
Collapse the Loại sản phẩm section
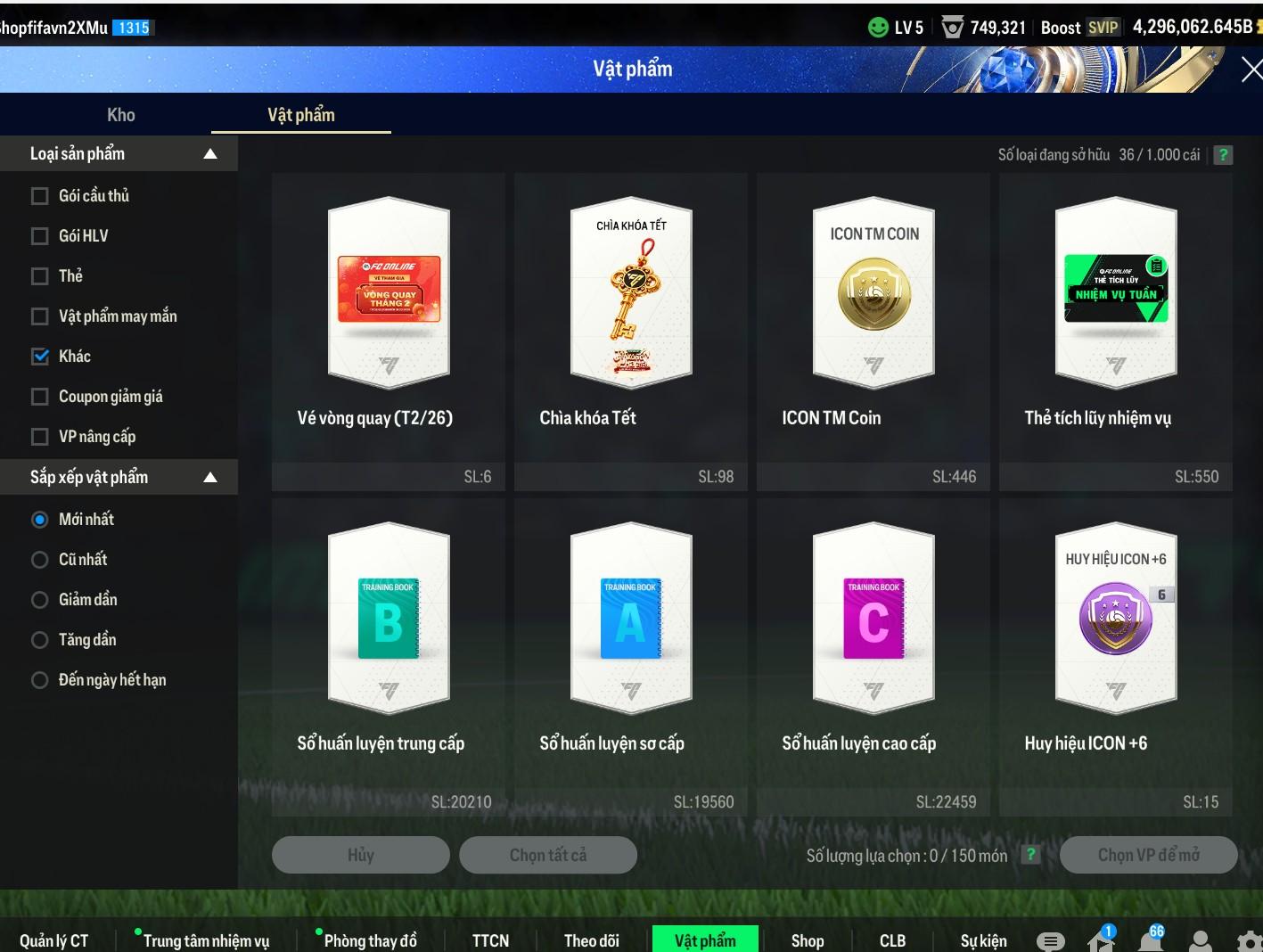(x=210, y=154)
